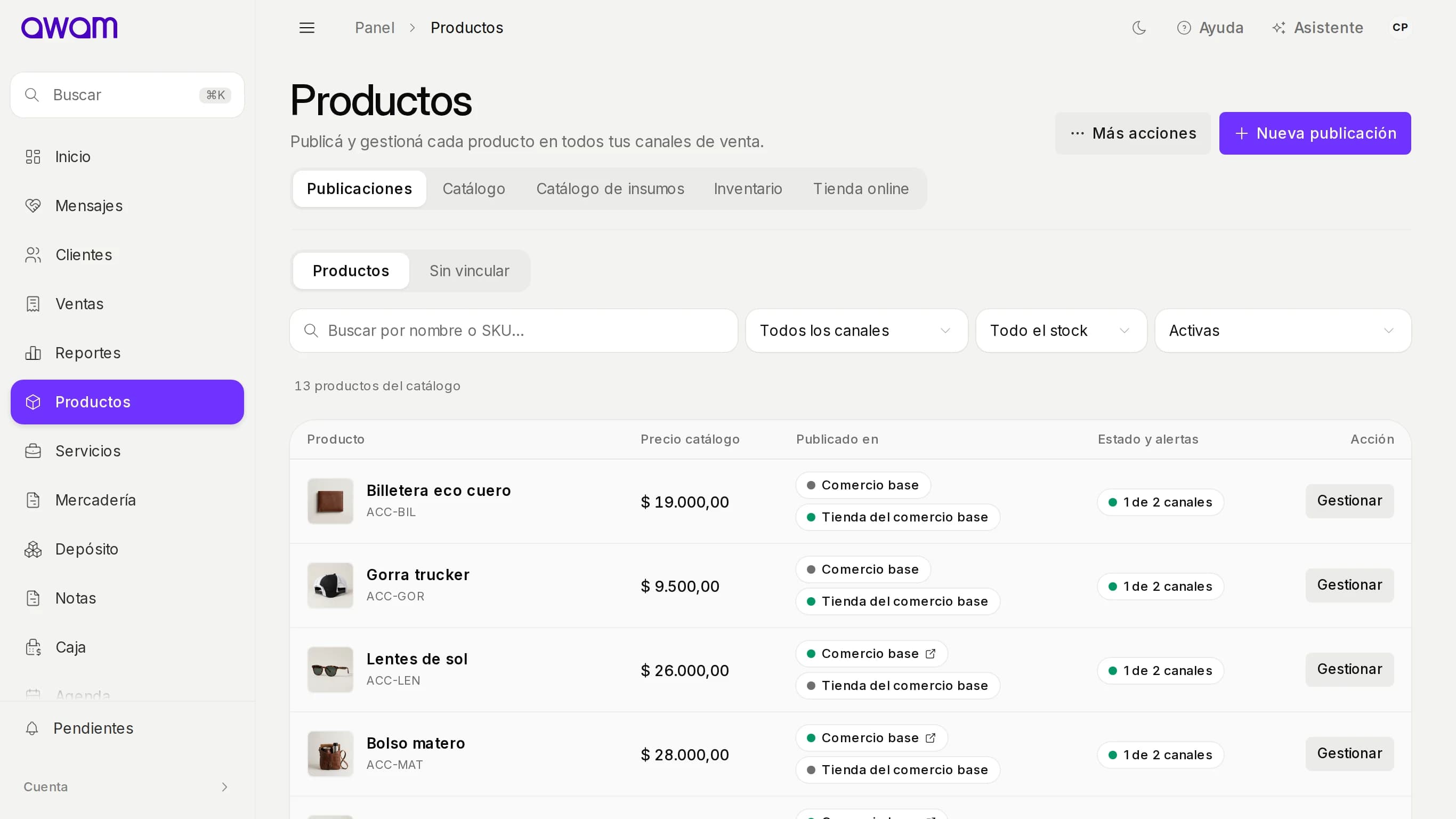Click the 13 productos del catálogo count
The height and width of the screenshot is (819, 1456).
point(377,387)
